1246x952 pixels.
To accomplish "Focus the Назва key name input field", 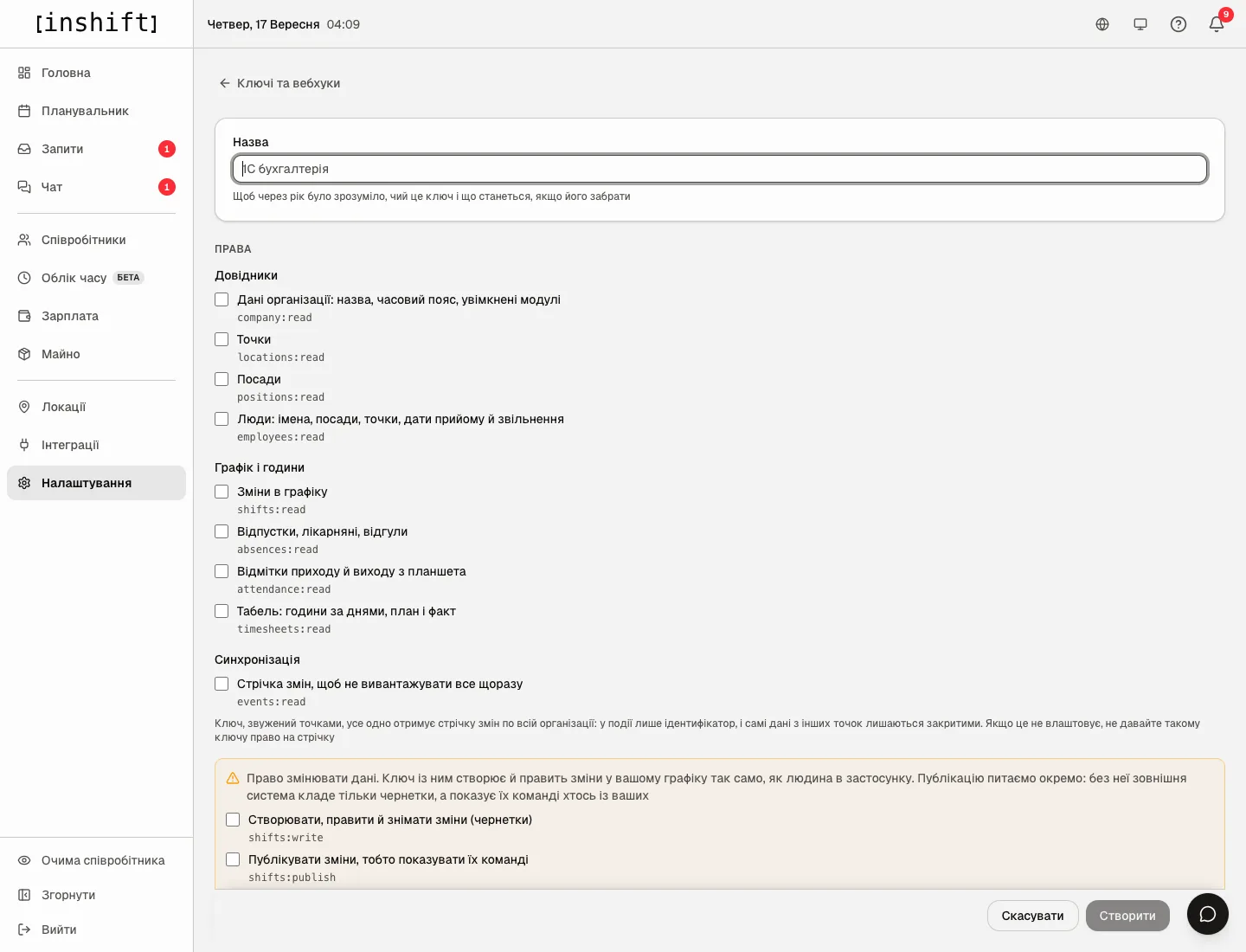I will tap(720, 169).
